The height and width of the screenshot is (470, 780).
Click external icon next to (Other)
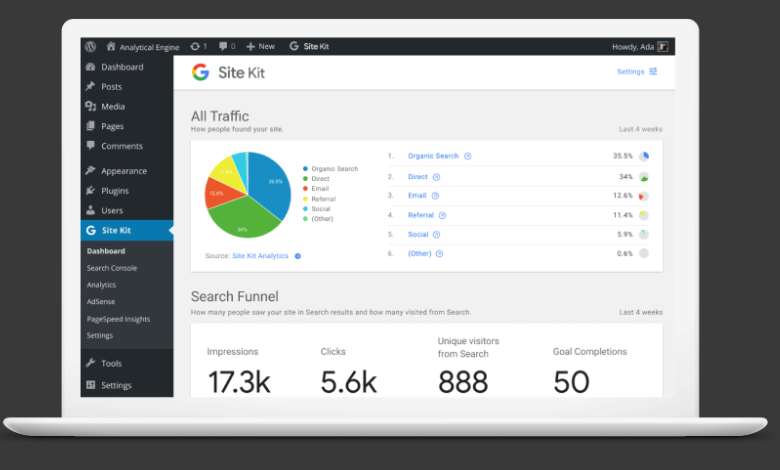[439, 254]
